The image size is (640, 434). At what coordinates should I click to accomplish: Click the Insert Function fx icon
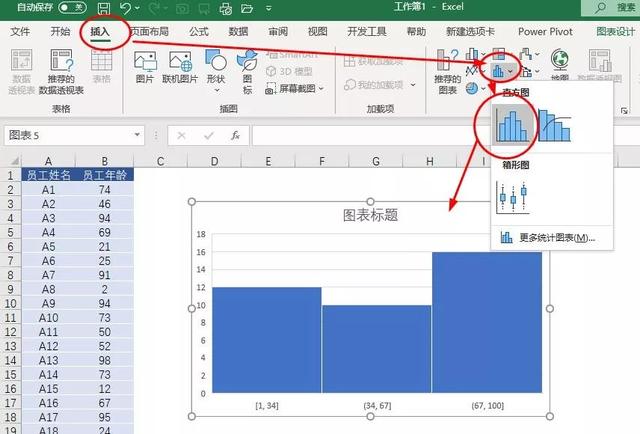point(236,135)
